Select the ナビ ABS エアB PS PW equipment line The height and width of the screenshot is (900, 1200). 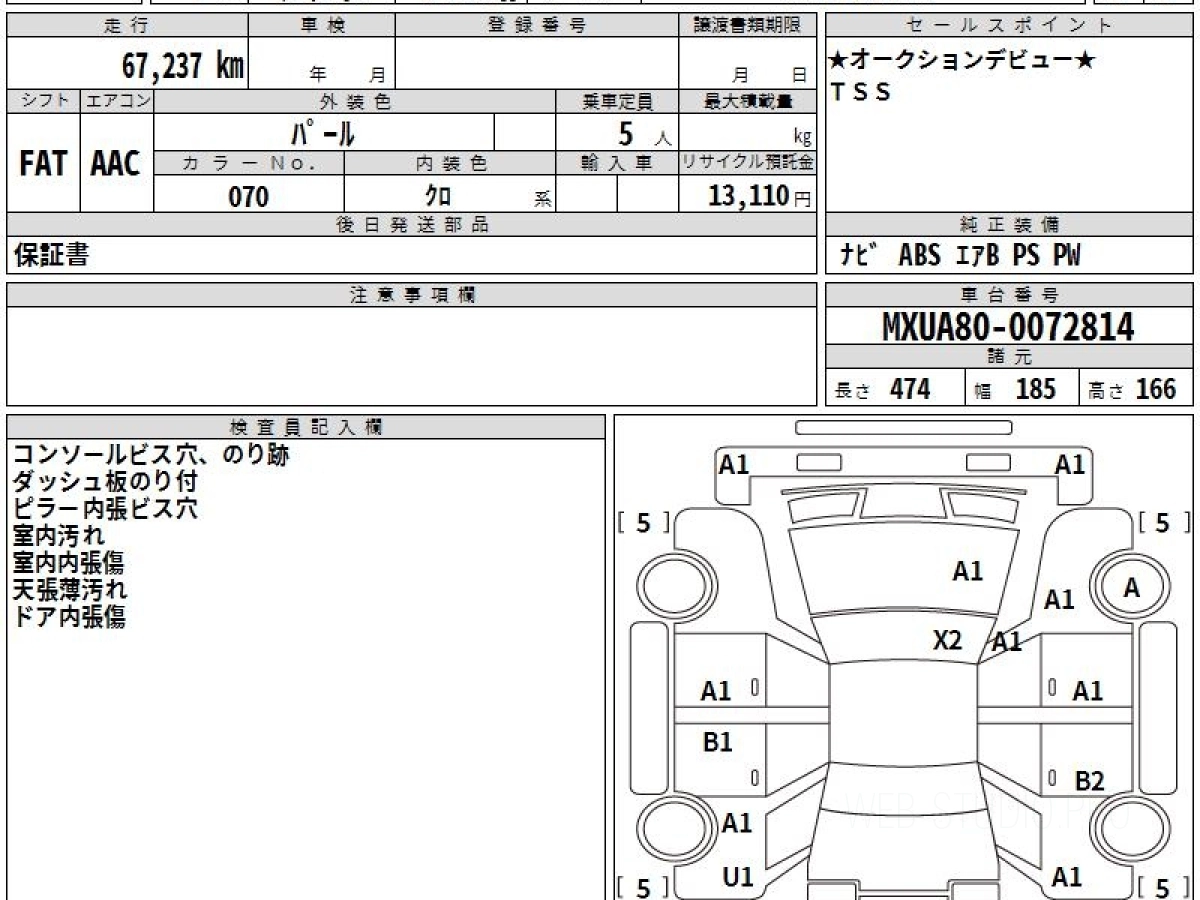tap(960, 255)
